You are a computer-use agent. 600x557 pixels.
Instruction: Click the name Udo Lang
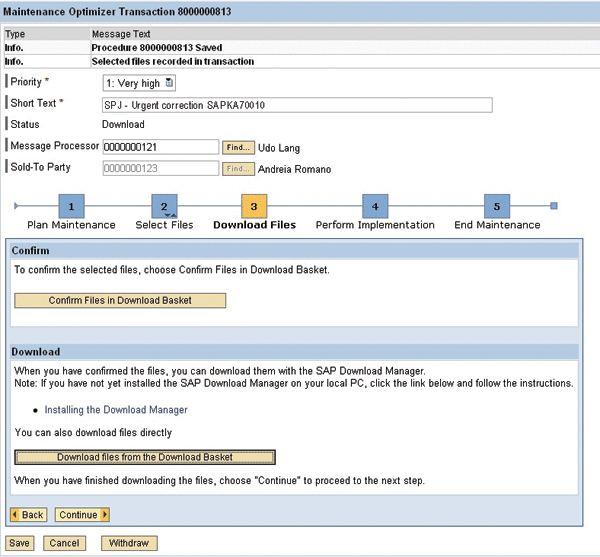coord(279,148)
